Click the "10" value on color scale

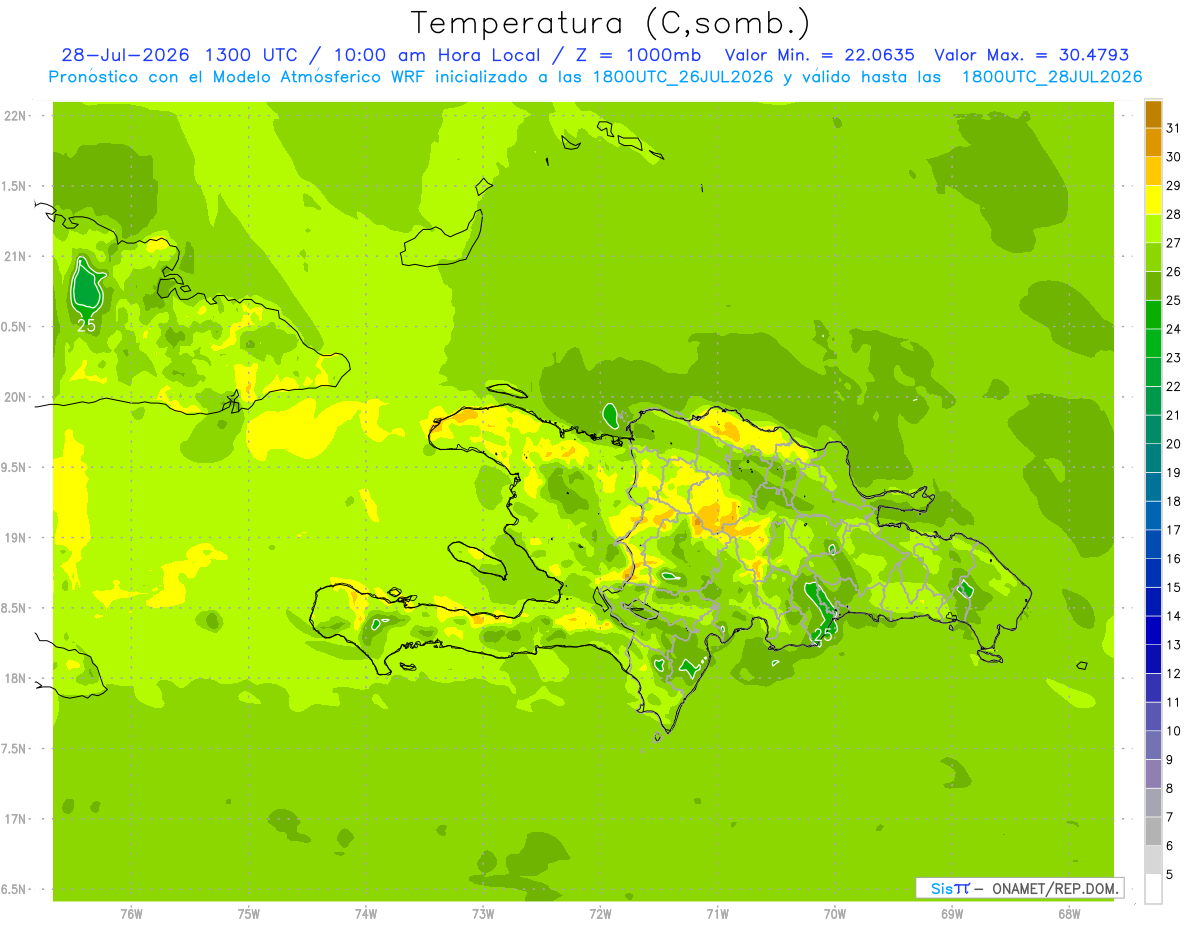[1174, 730]
